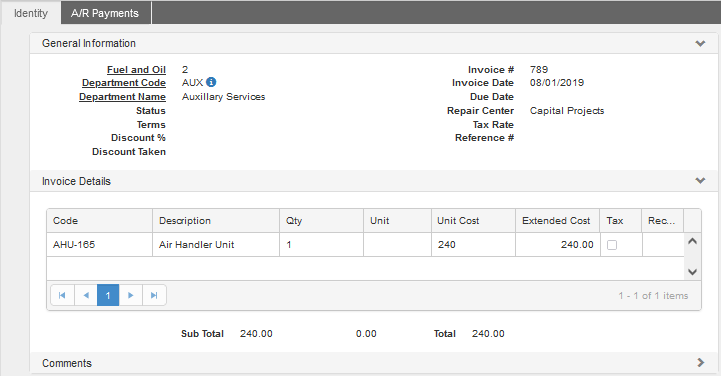Click the Sub Total amount 240.00
The height and width of the screenshot is (376, 721).
pyautogui.click(x=256, y=334)
